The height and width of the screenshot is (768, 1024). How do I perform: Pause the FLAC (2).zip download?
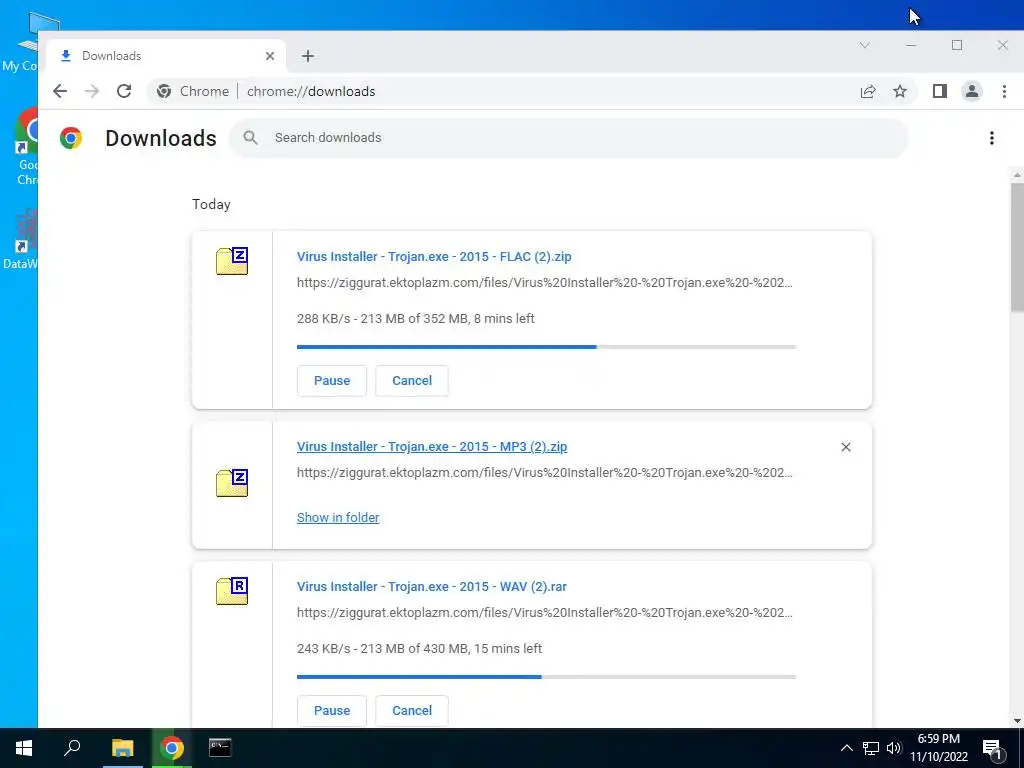(332, 381)
